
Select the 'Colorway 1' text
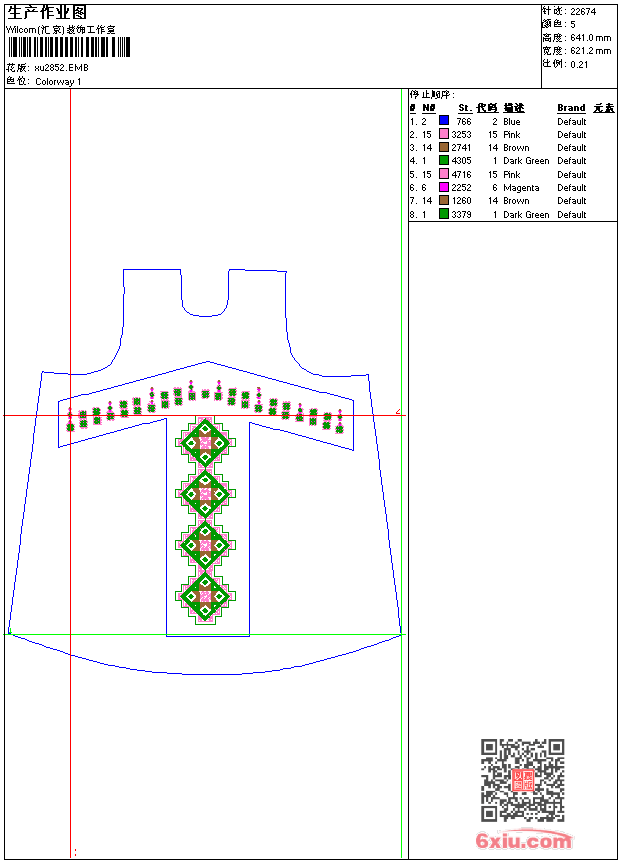pos(58,82)
